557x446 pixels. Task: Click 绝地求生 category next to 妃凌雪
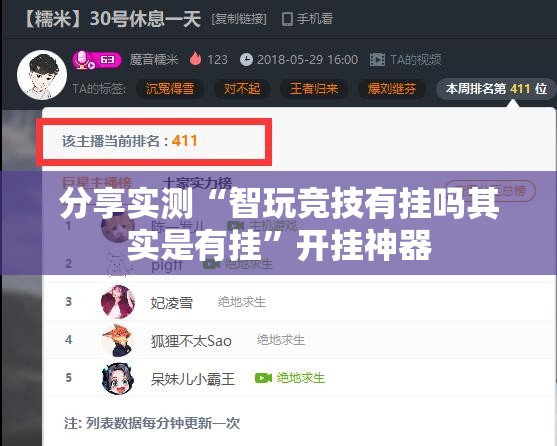[242, 302]
